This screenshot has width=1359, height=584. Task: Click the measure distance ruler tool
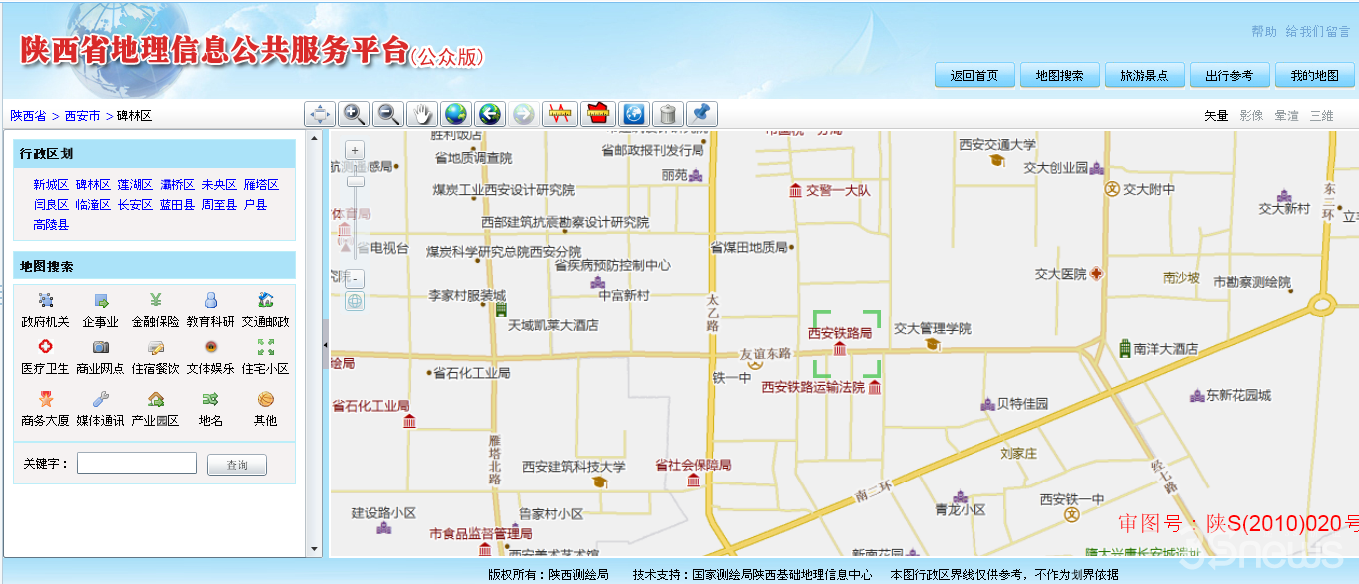[x=559, y=114]
